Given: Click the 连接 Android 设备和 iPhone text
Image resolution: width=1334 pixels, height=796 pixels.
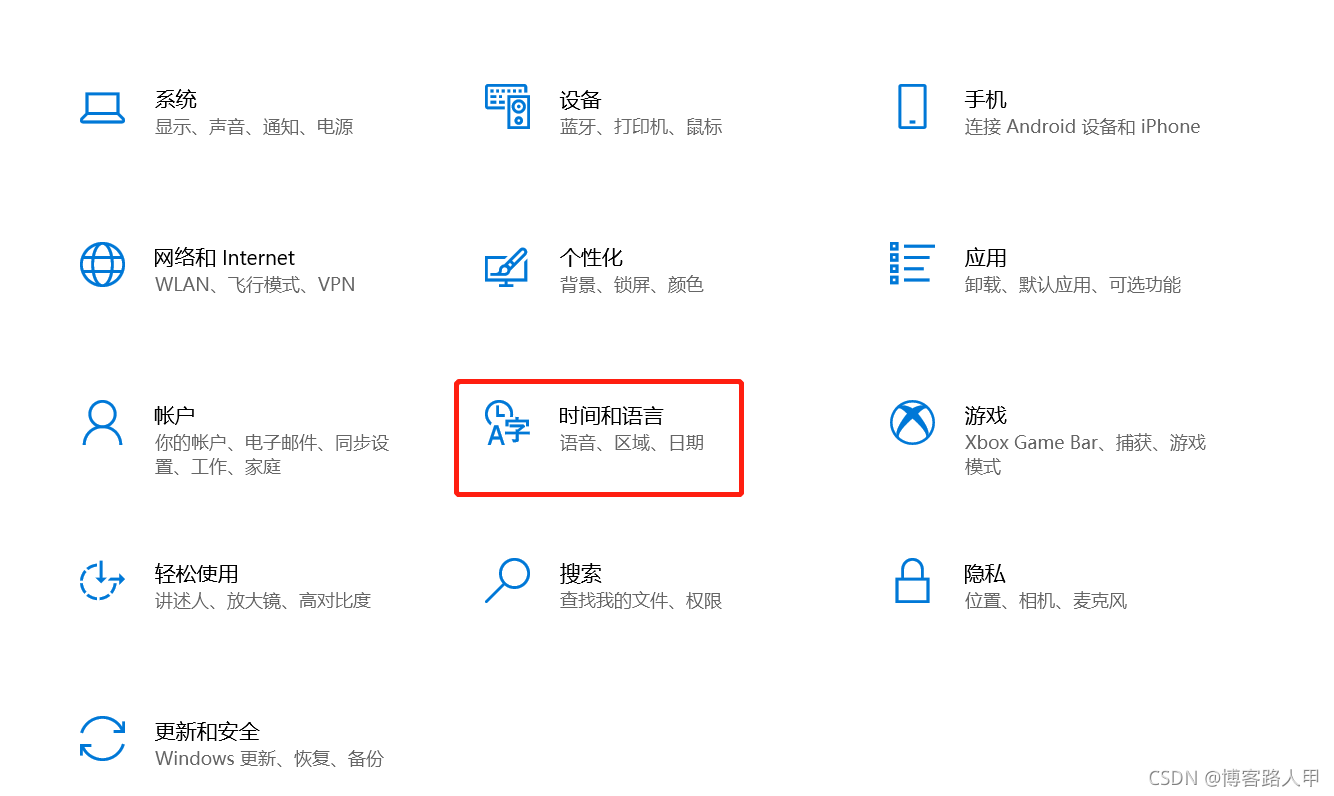Looking at the screenshot, I should 1082,127.
